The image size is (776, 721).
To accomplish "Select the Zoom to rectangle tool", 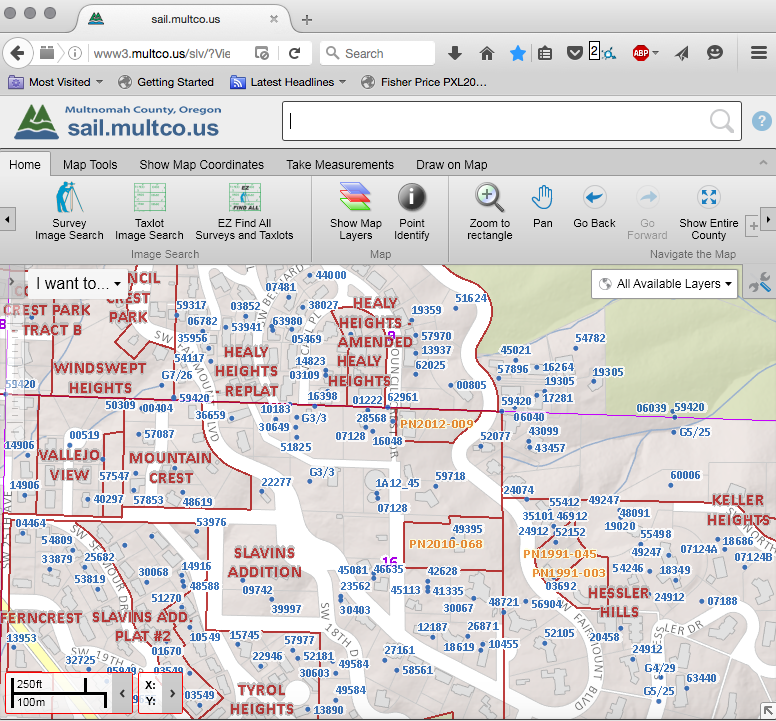I will point(489,211).
